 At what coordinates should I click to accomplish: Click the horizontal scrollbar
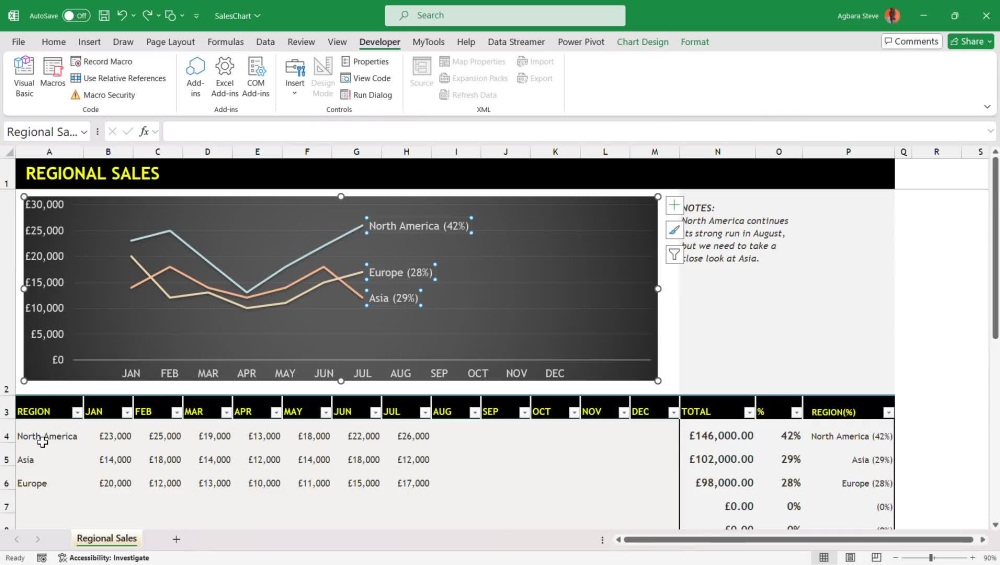pos(798,539)
